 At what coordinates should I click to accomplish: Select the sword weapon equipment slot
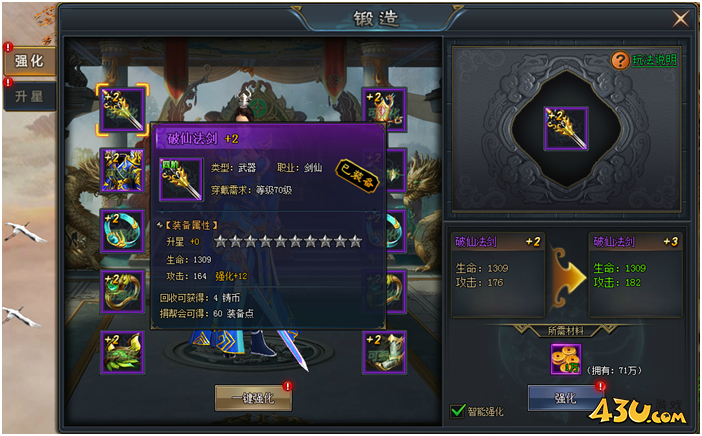pyautogui.click(x=122, y=110)
